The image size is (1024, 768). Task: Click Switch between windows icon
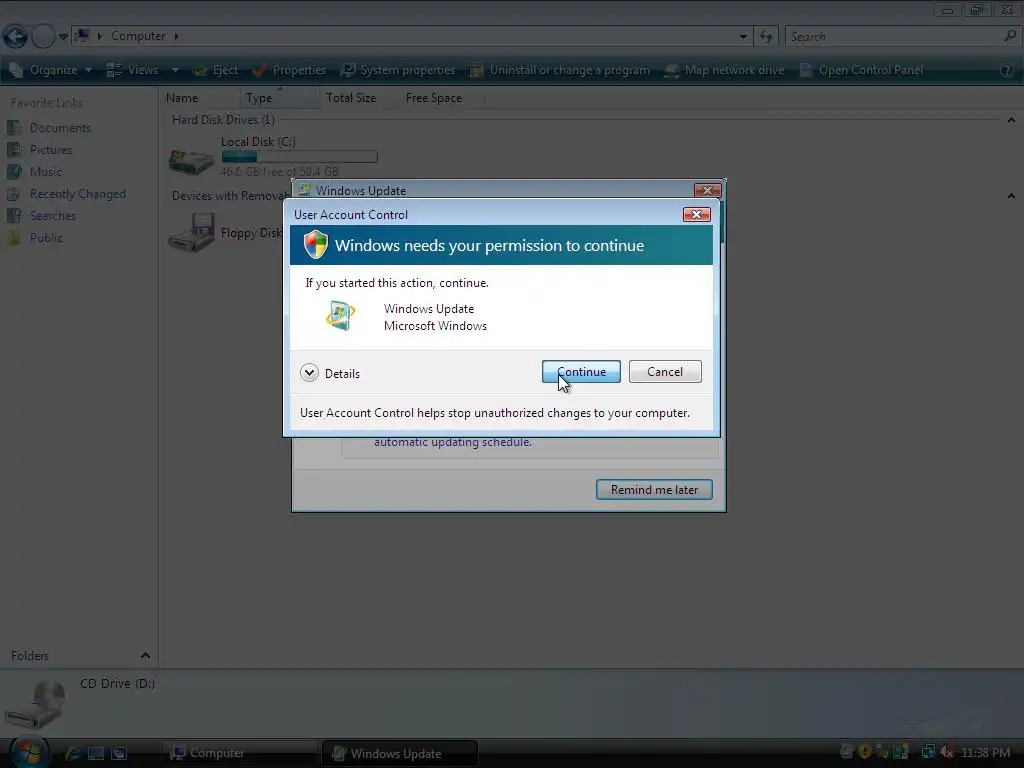(x=118, y=753)
